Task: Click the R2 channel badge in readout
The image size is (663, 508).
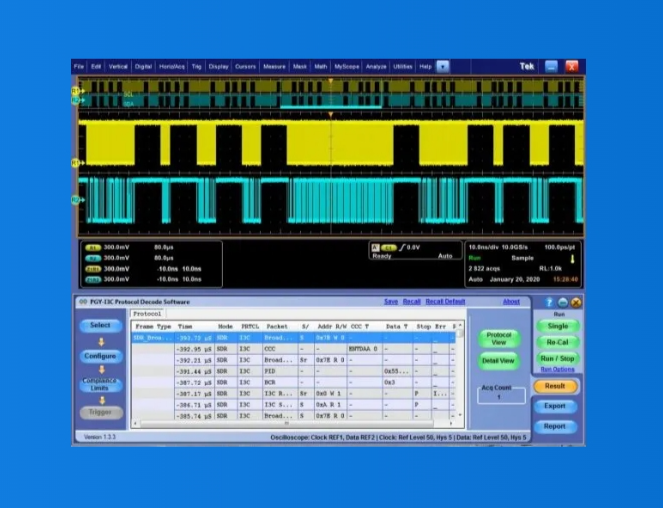Action: click(x=93, y=257)
